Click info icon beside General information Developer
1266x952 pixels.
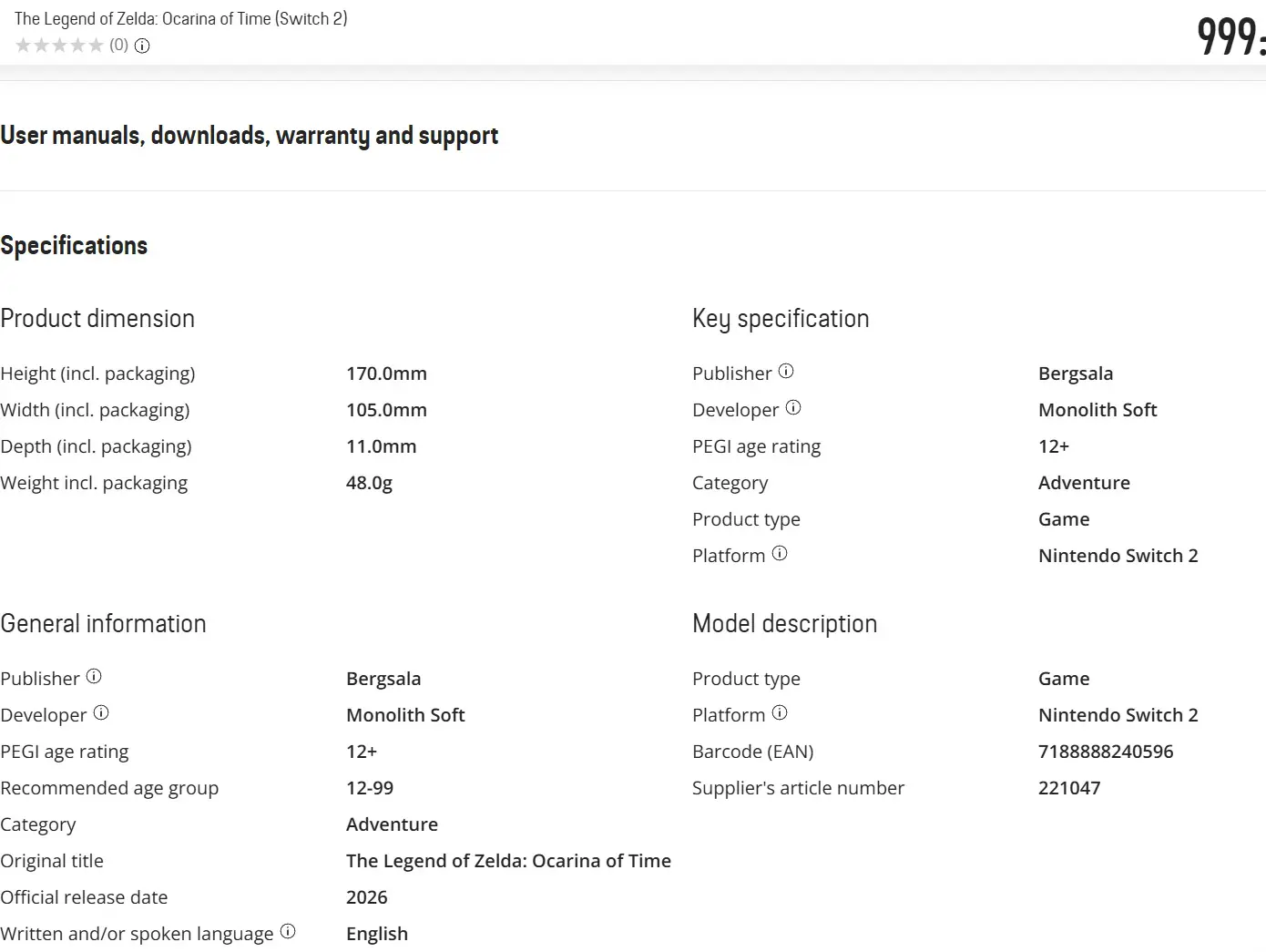(101, 713)
